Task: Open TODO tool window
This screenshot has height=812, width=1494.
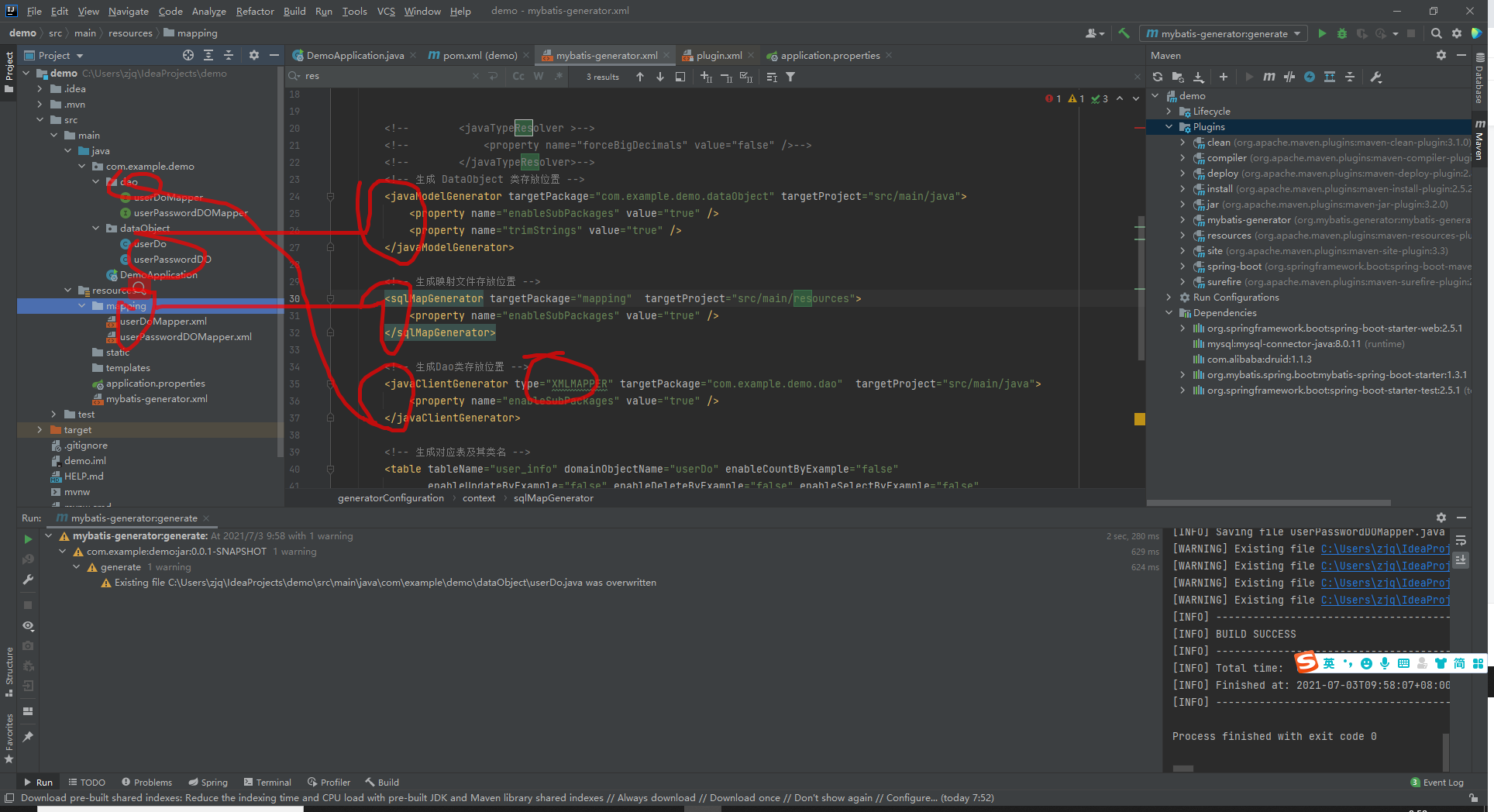Action: [87, 782]
